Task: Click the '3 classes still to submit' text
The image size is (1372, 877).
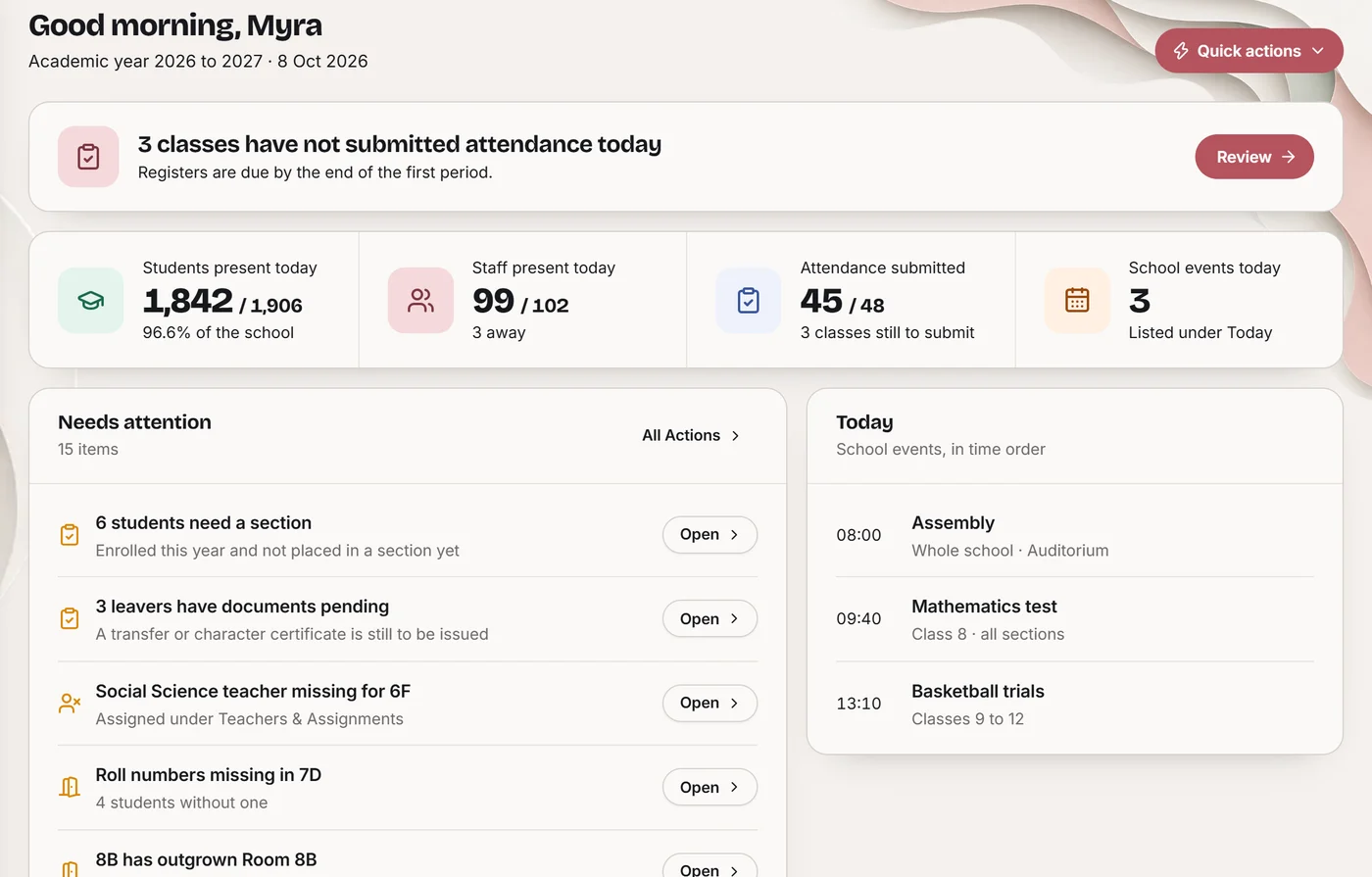Action: pyautogui.click(x=887, y=333)
